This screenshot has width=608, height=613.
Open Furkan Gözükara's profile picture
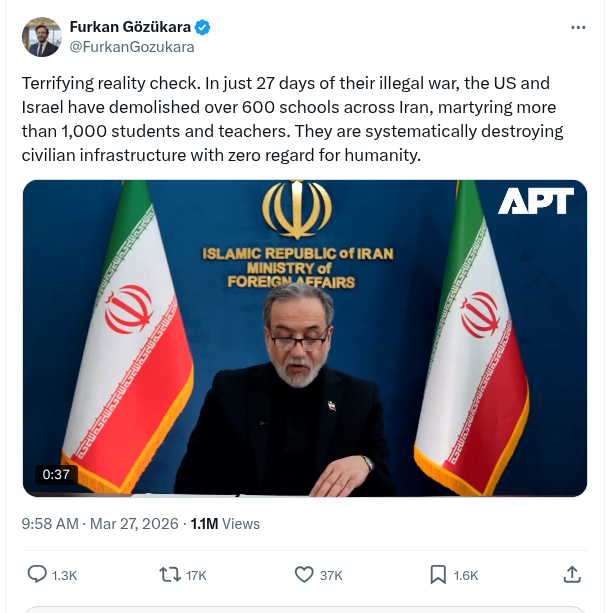point(41,37)
